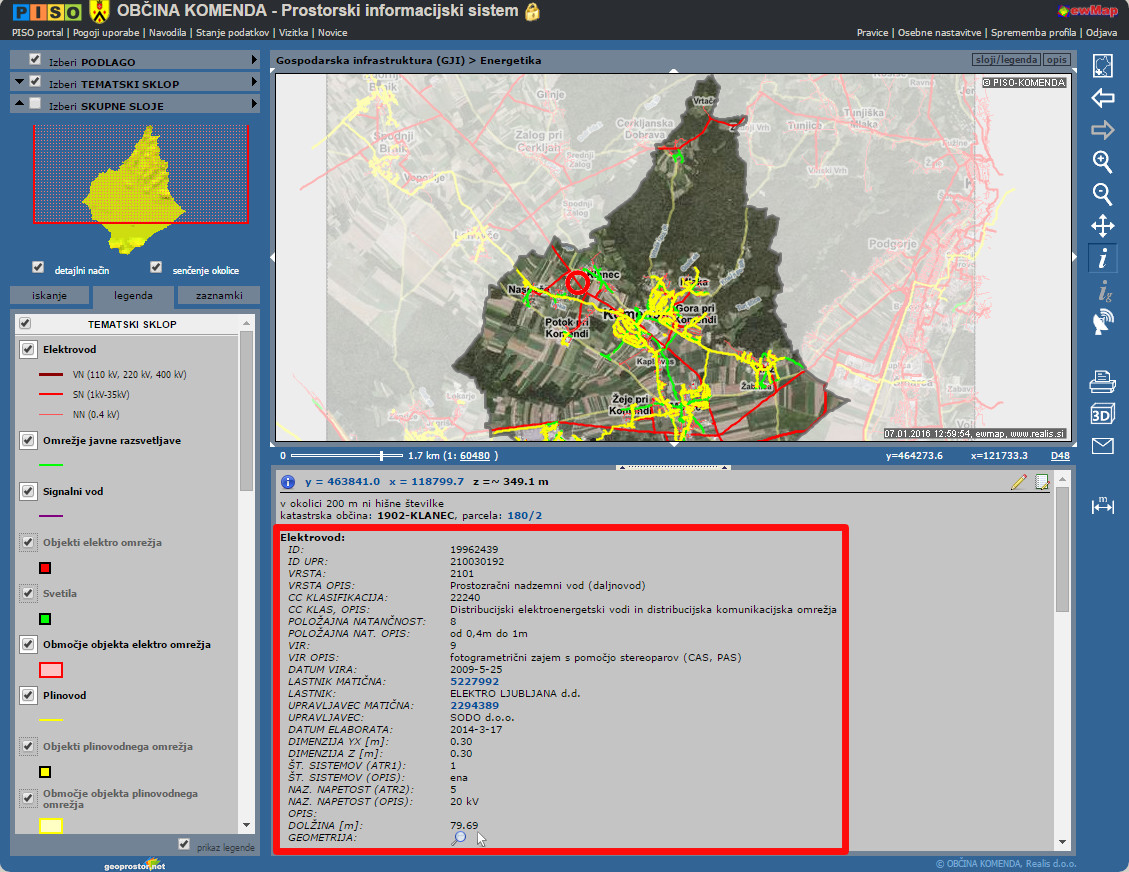The width and height of the screenshot is (1129, 872).
Task: Toggle the 'detajlni način' checkbox
Action: pyautogui.click(x=38, y=268)
